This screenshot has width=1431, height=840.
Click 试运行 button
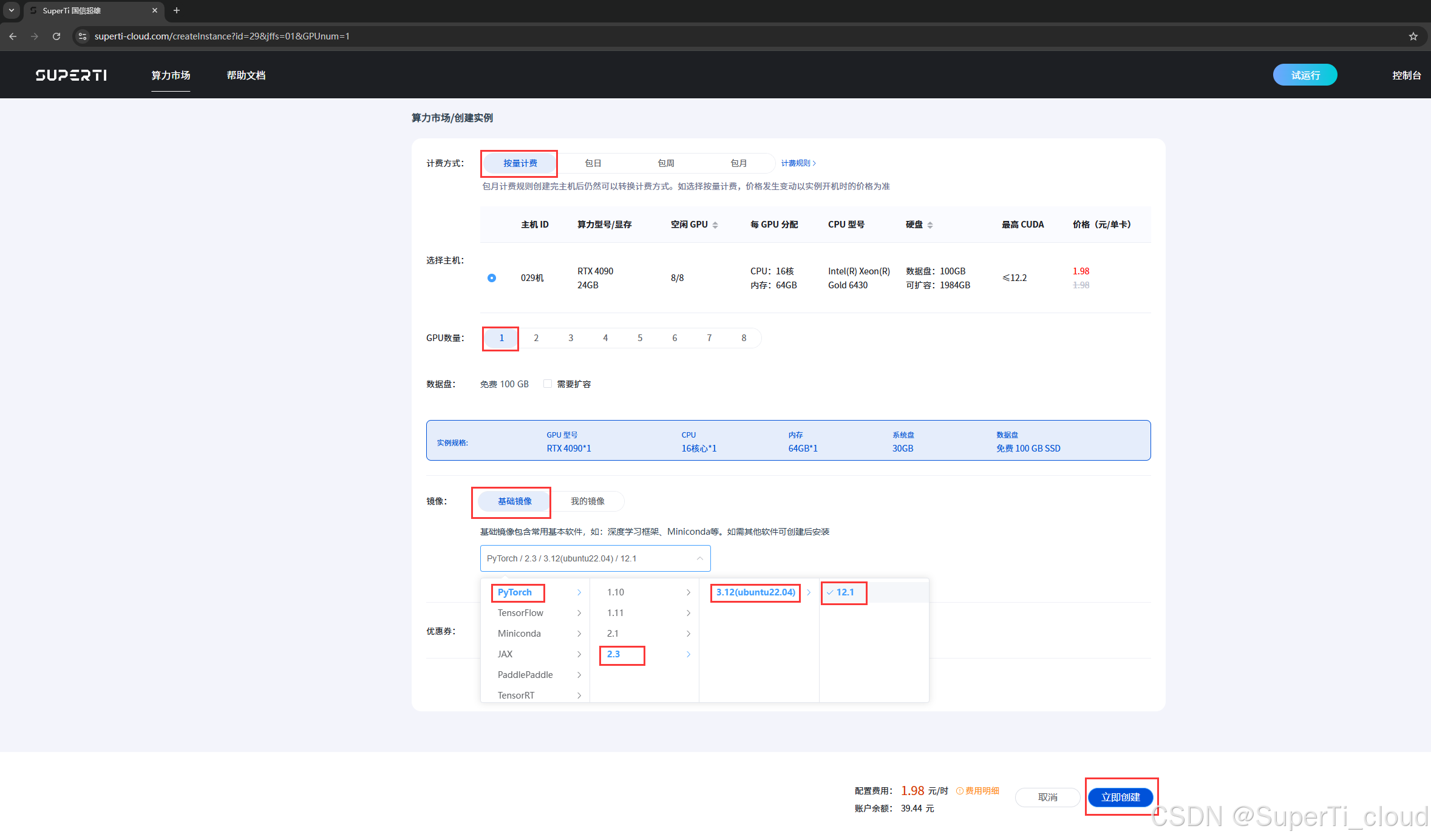tap(1305, 75)
